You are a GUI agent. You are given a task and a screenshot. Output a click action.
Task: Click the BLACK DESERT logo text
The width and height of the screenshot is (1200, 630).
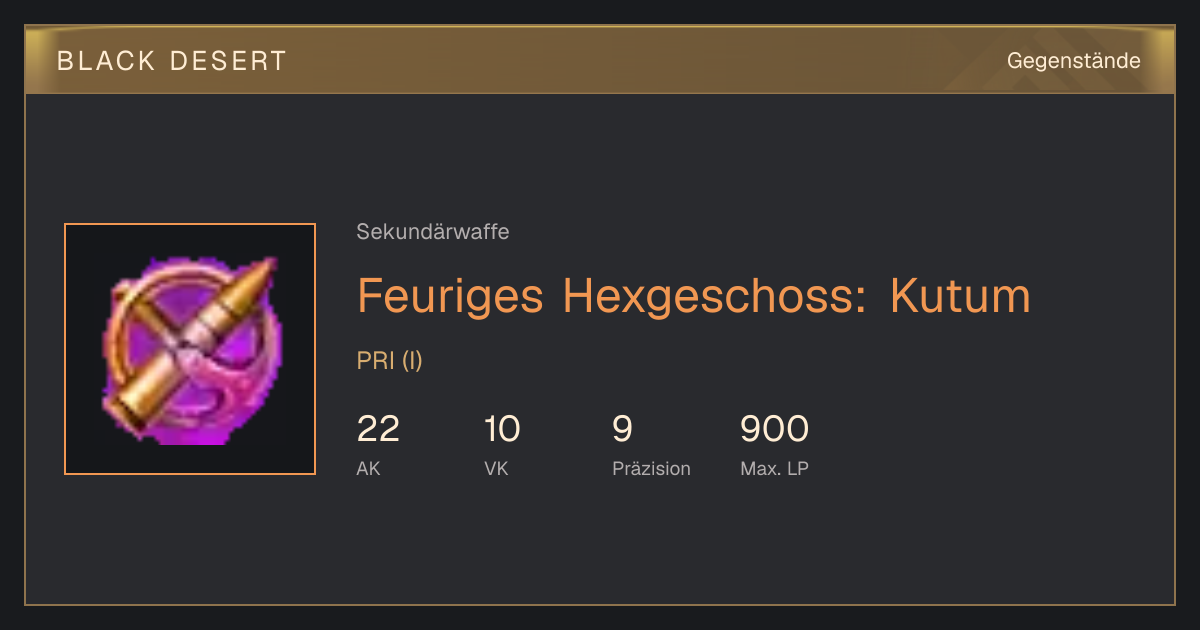click(x=172, y=61)
